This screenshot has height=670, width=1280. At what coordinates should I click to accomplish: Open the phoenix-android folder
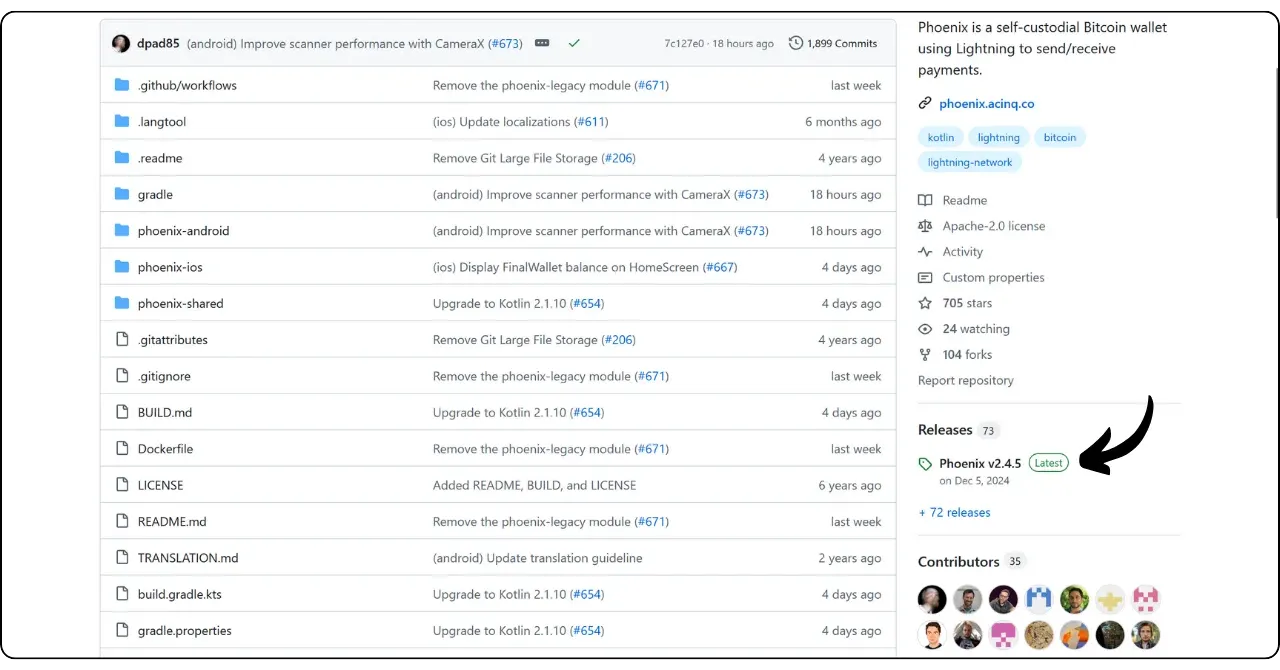click(183, 231)
